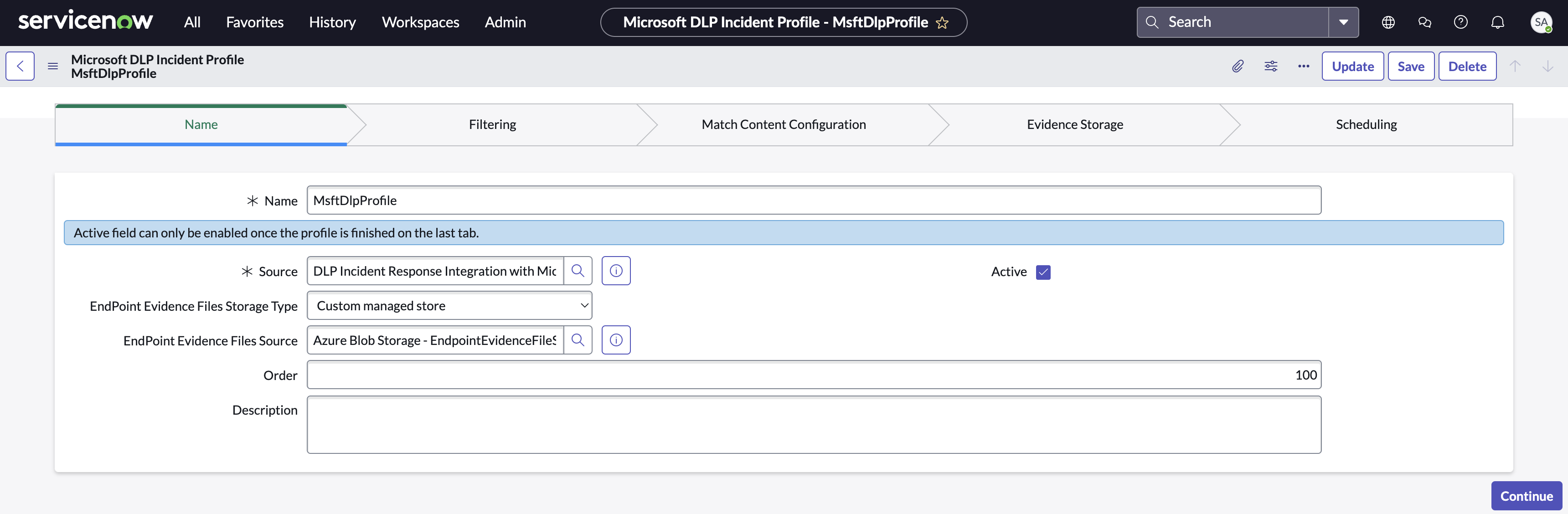Open more options ellipsis in form header
Image resolution: width=1568 pixels, height=514 pixels.
click(x=1303, y=66)
